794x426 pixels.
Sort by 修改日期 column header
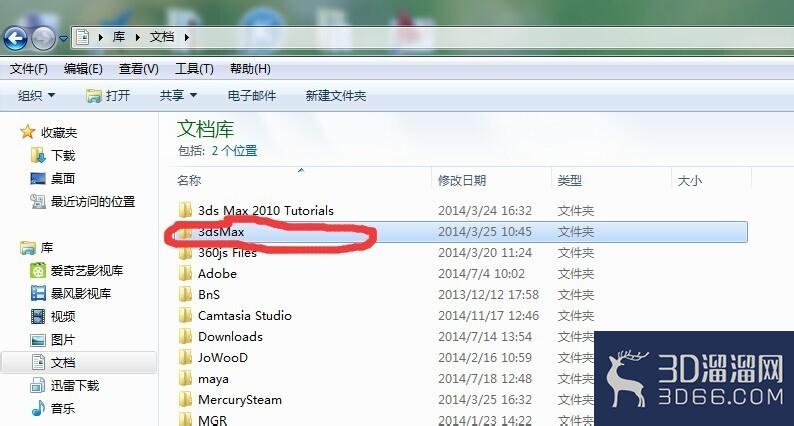pos(462,180)
